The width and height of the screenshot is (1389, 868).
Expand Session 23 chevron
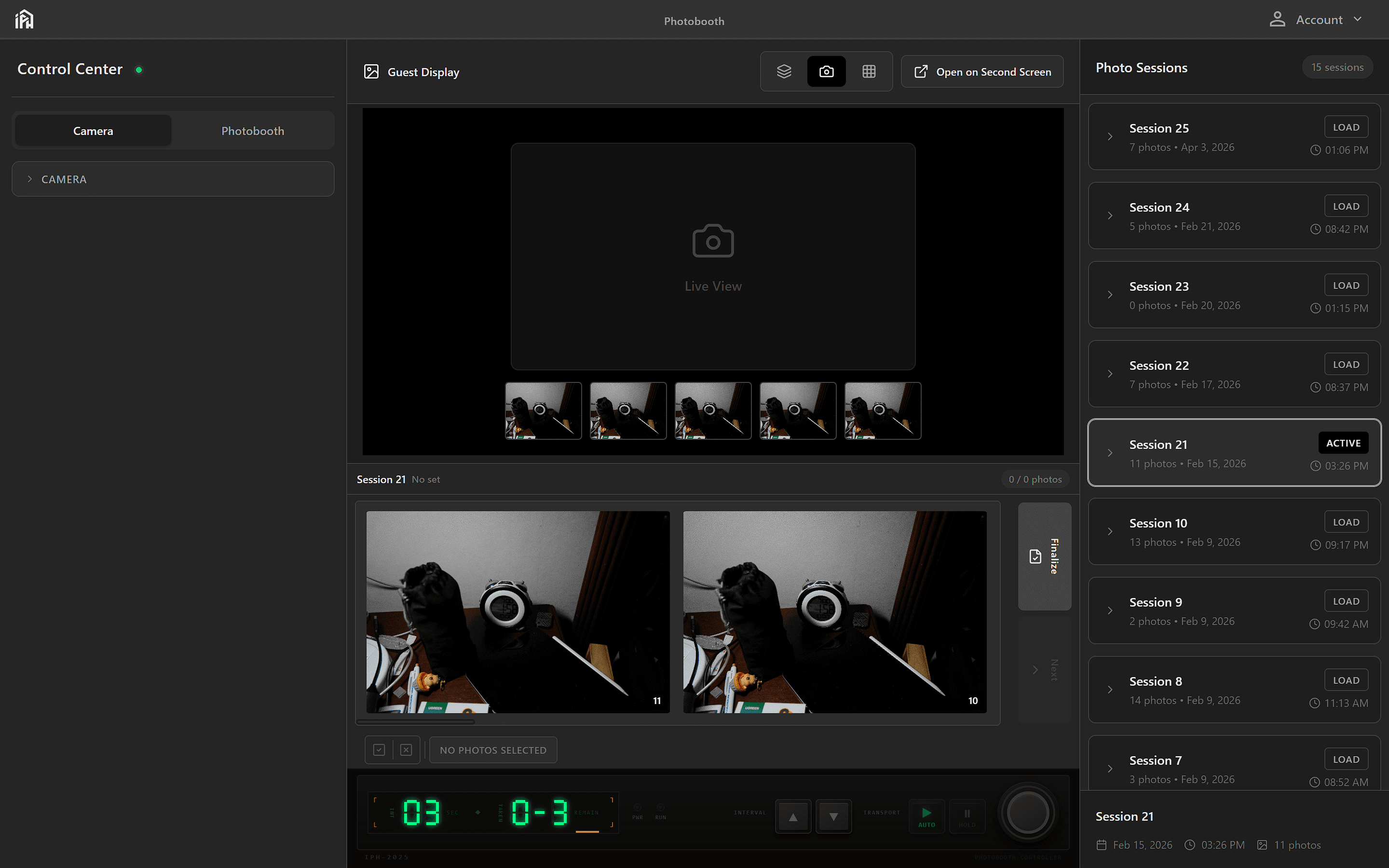tap(1110, 295)
